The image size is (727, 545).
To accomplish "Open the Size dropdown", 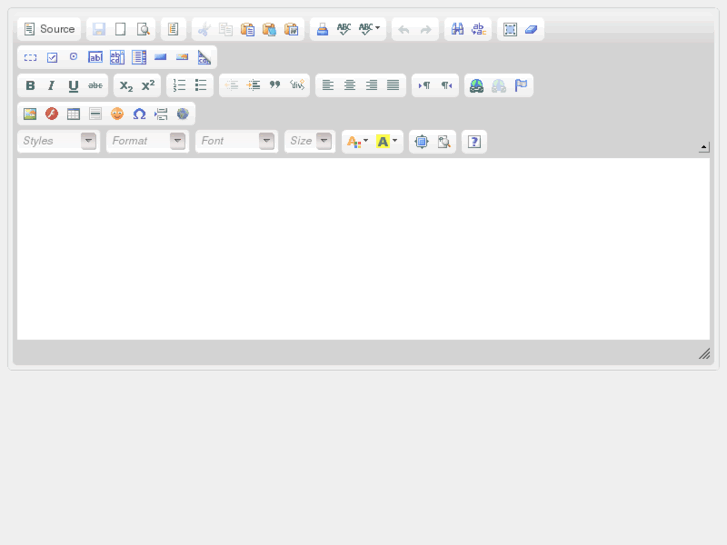I will [x=310, y=141].
